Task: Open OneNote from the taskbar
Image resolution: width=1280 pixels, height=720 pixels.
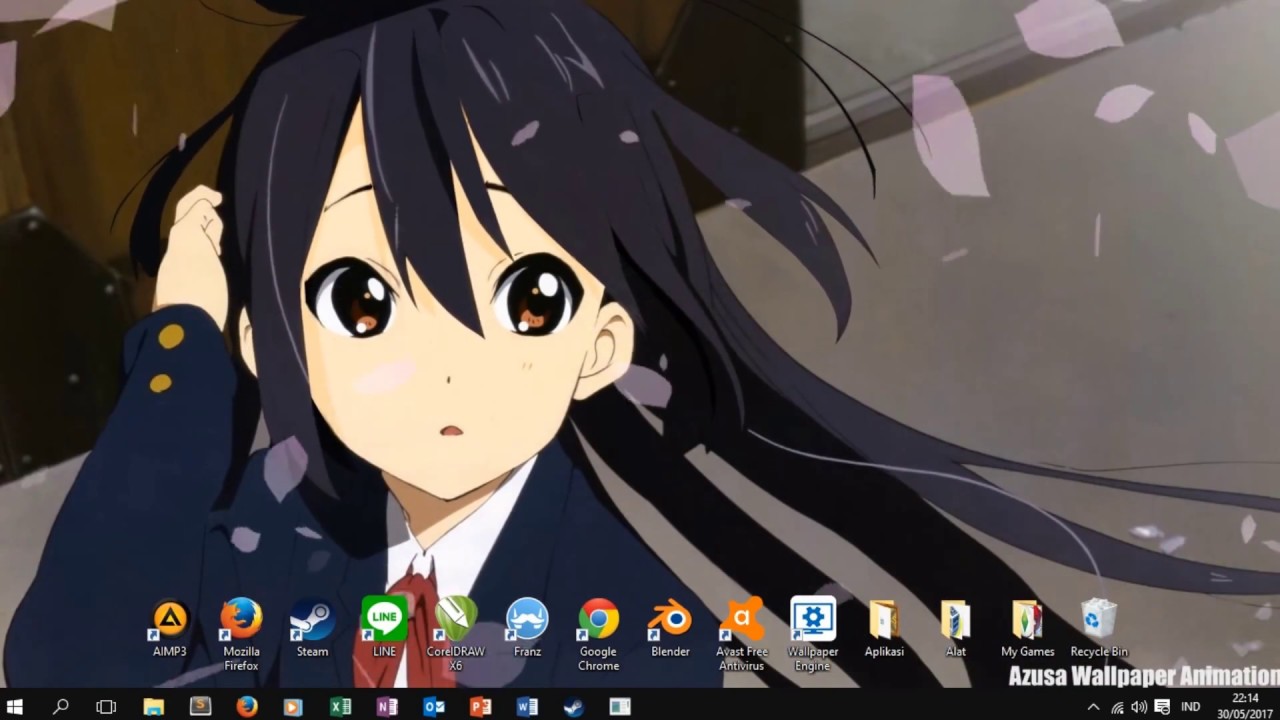Action: point(387,706)
